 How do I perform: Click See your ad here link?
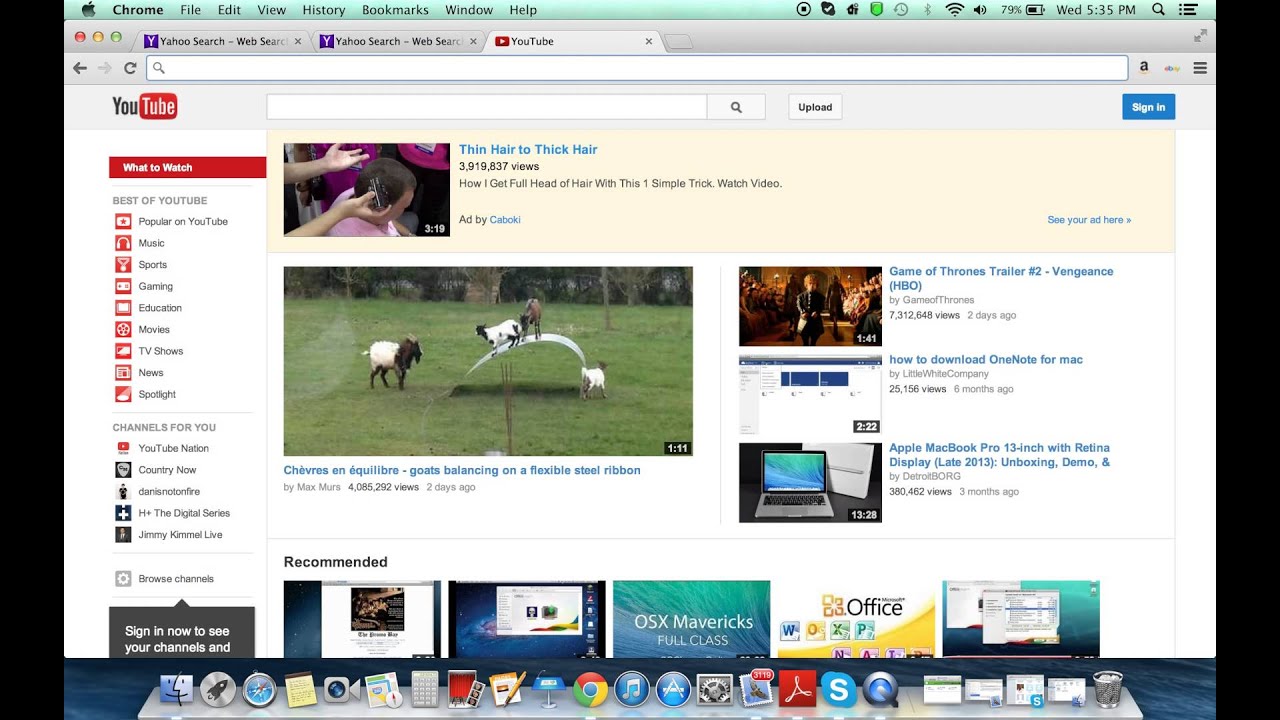(x=1089, y=220)
